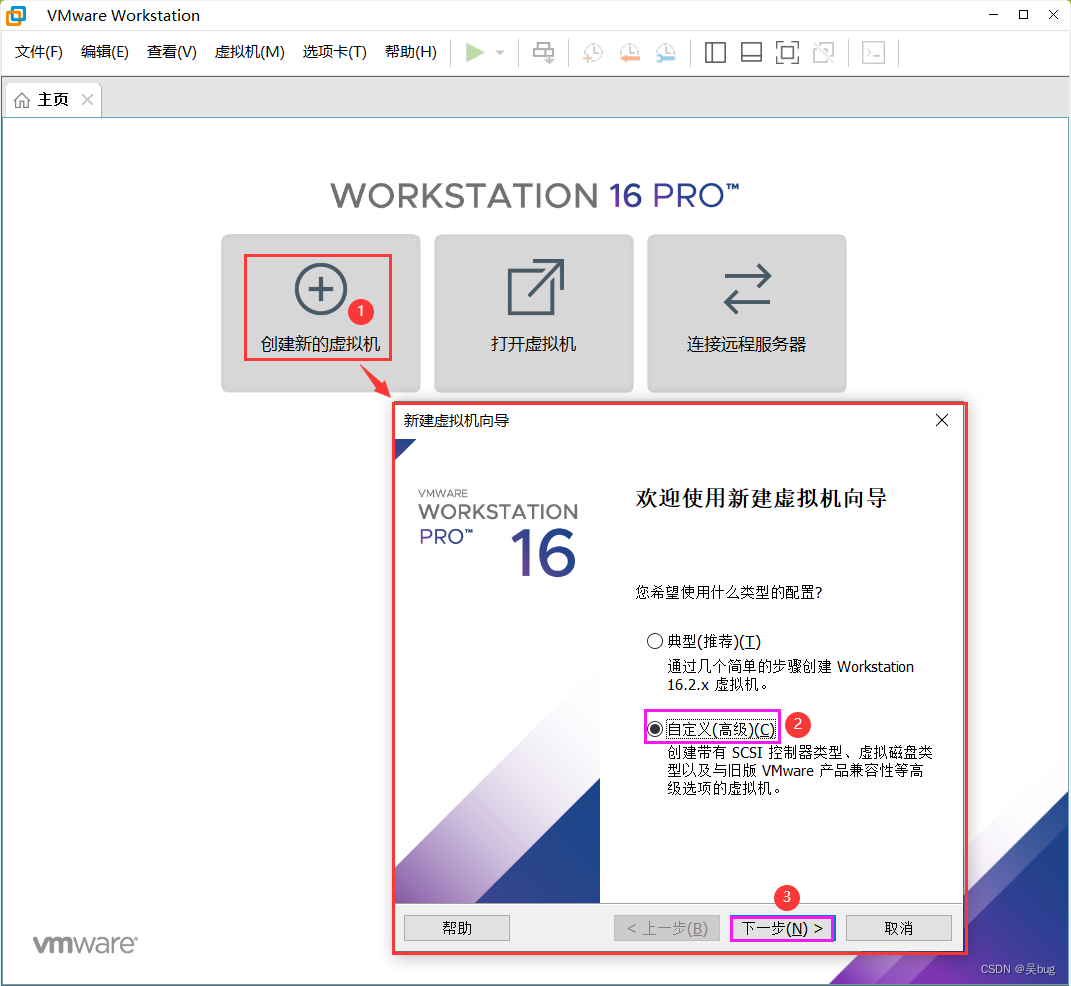Viewport: 1071px width, 986px height.
Task: Click the connect remote server arrows icon
Action: [x=747, y=290]
